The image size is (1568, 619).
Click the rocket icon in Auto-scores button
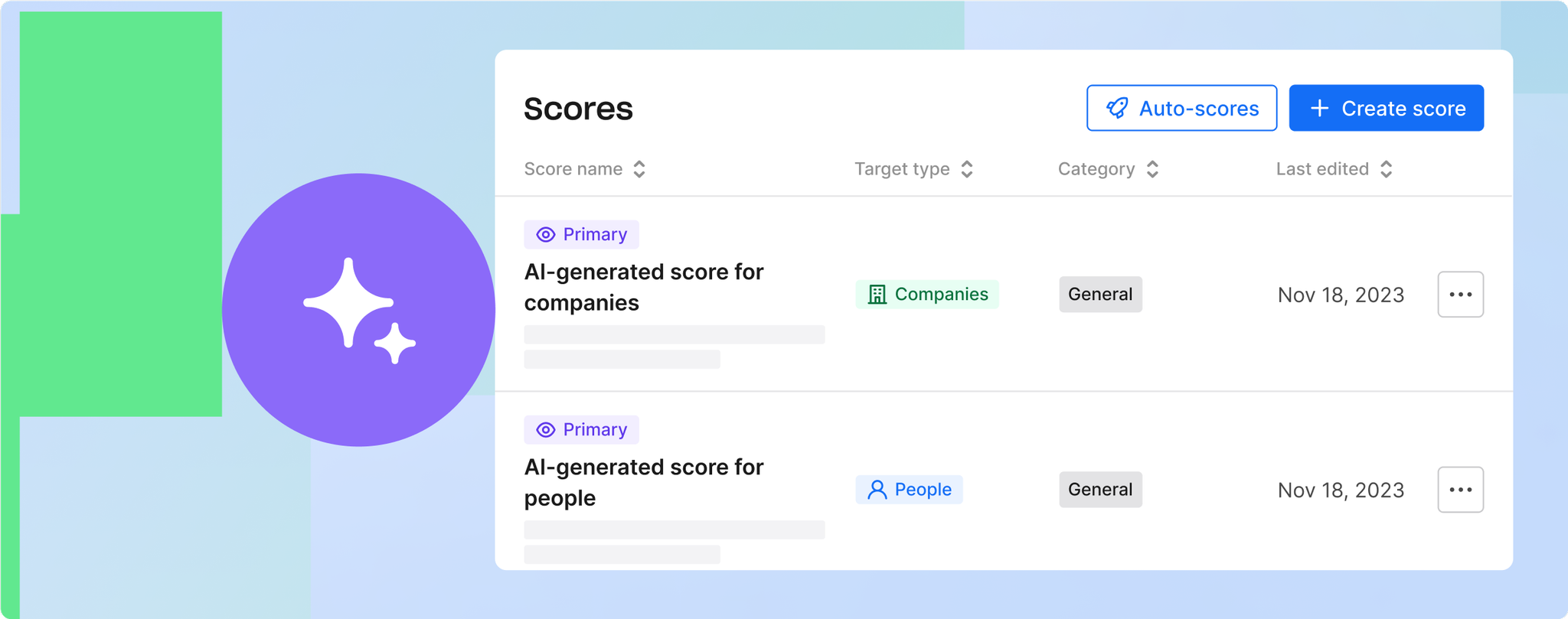1119,108
